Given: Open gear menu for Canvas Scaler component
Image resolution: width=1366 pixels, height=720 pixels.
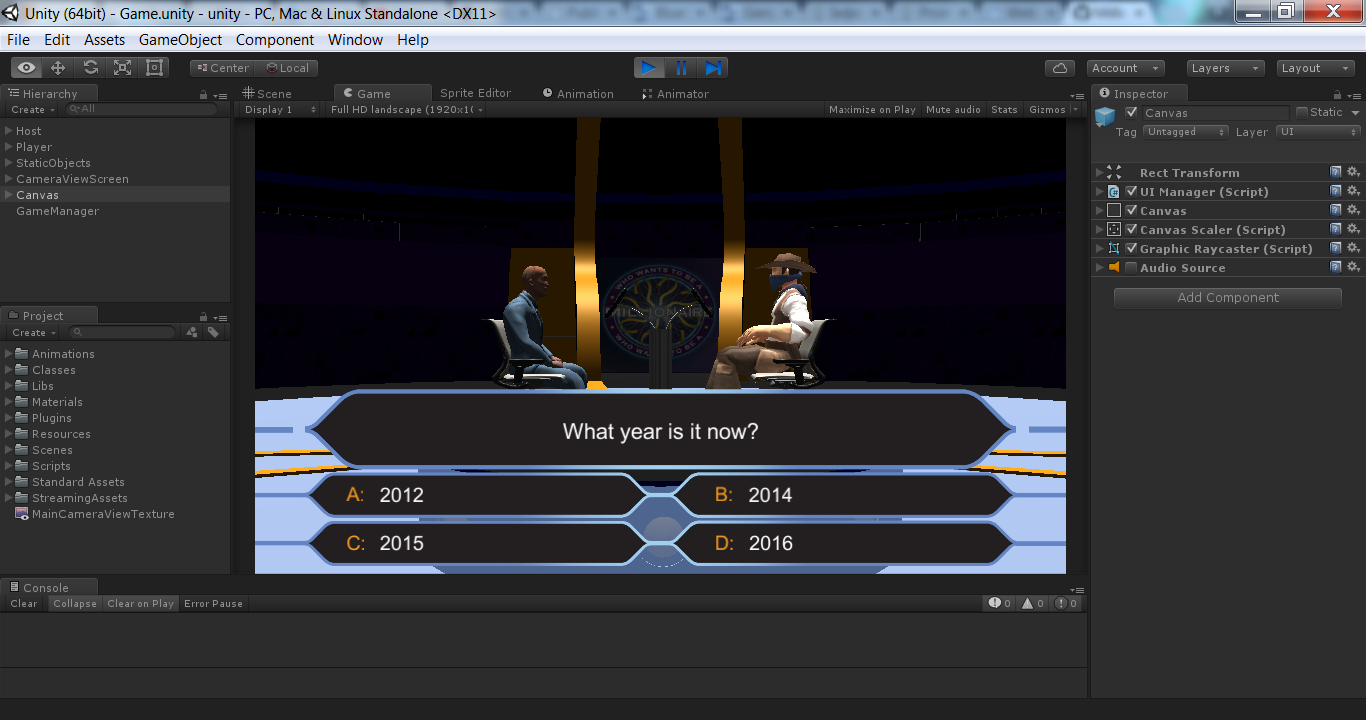Looking at the screenshot, I should [1353, 230].
